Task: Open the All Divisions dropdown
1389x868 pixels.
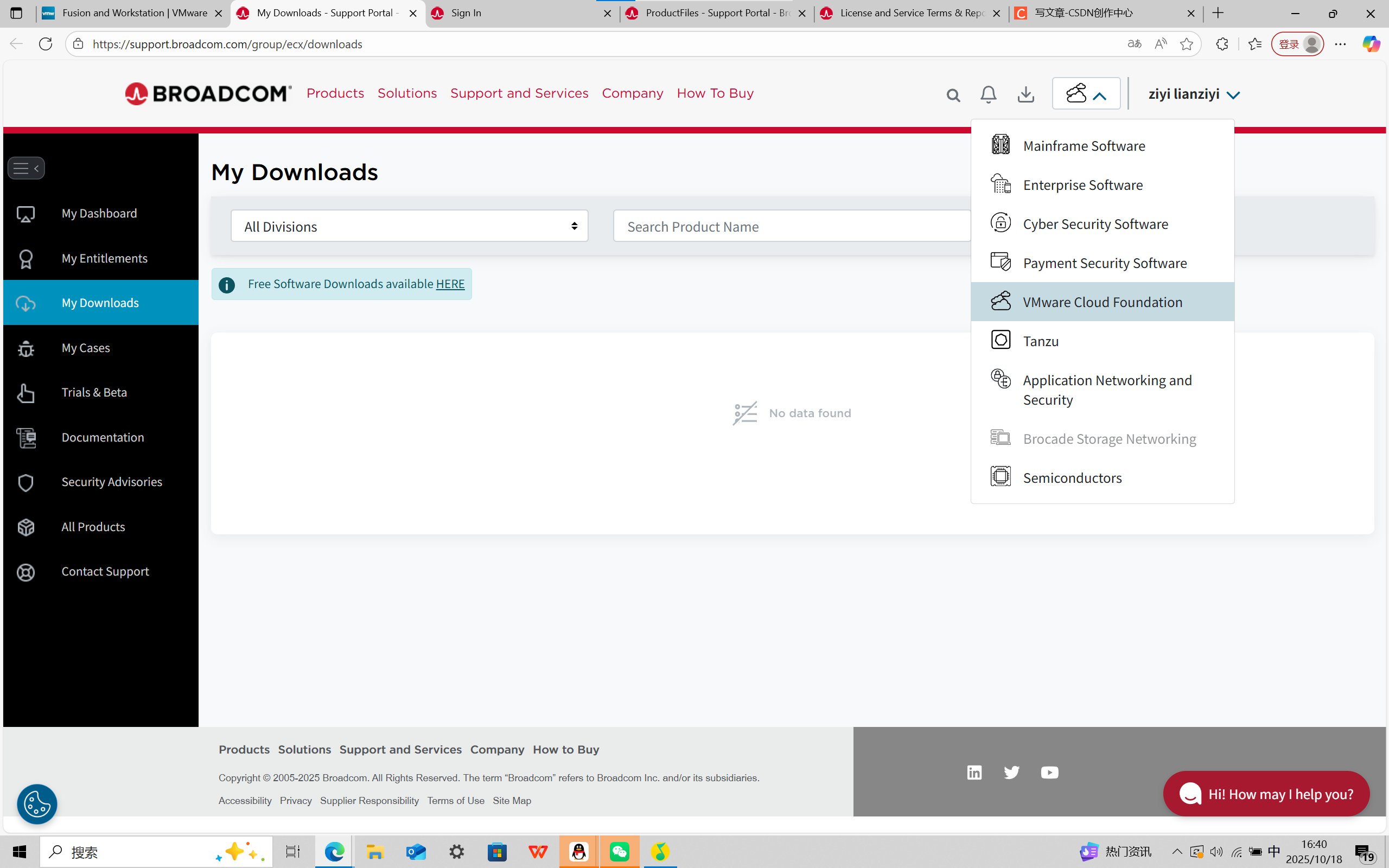Action: [409, 226]
